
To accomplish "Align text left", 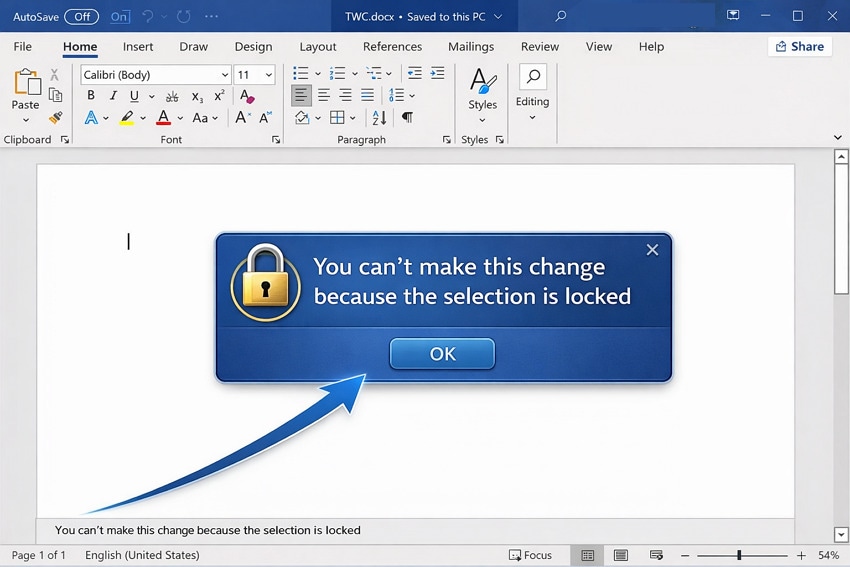I will click(x=301, y=96).
